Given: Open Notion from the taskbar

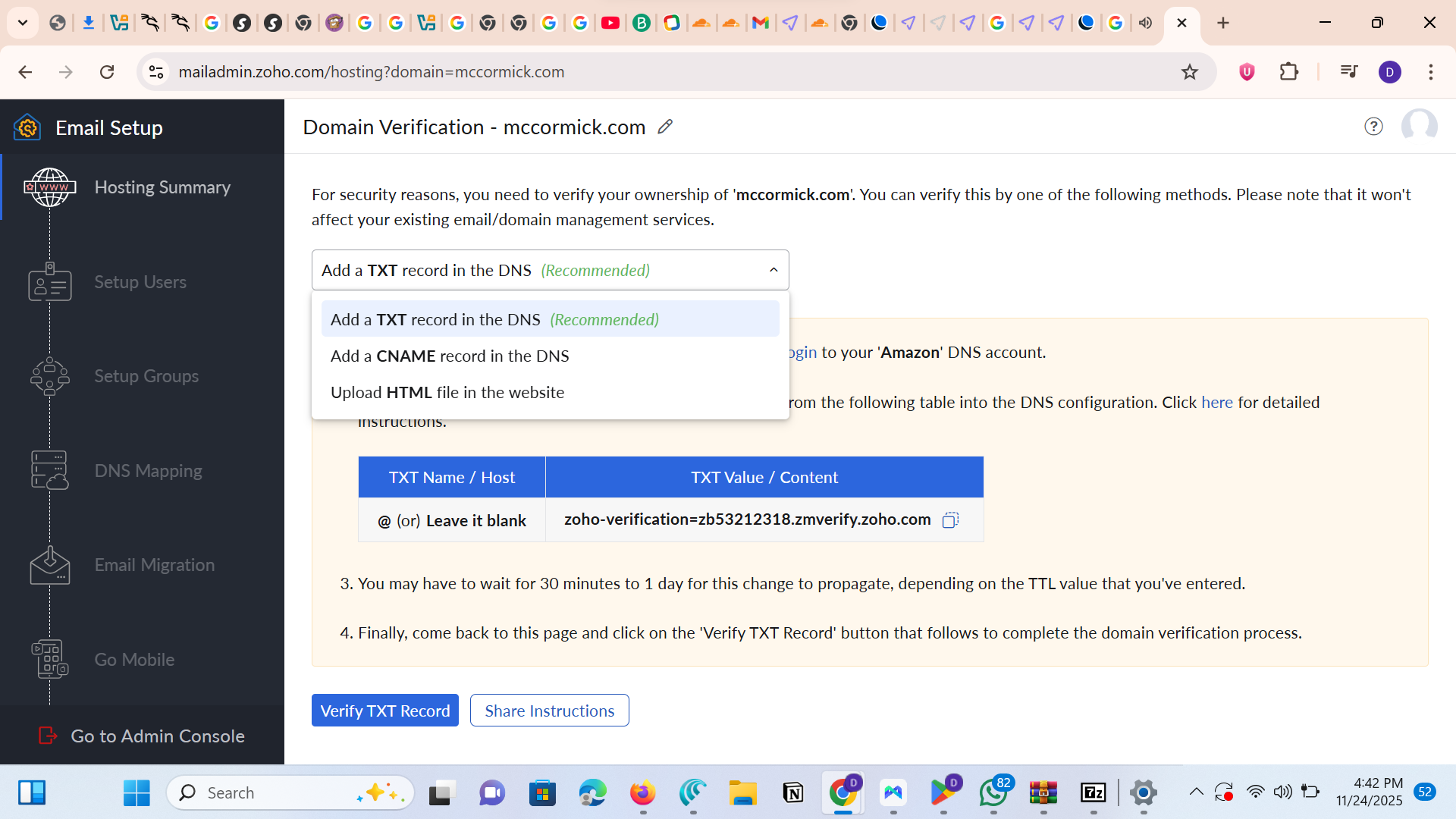Looking at the screenshot, I should click(x=793, y=793).
